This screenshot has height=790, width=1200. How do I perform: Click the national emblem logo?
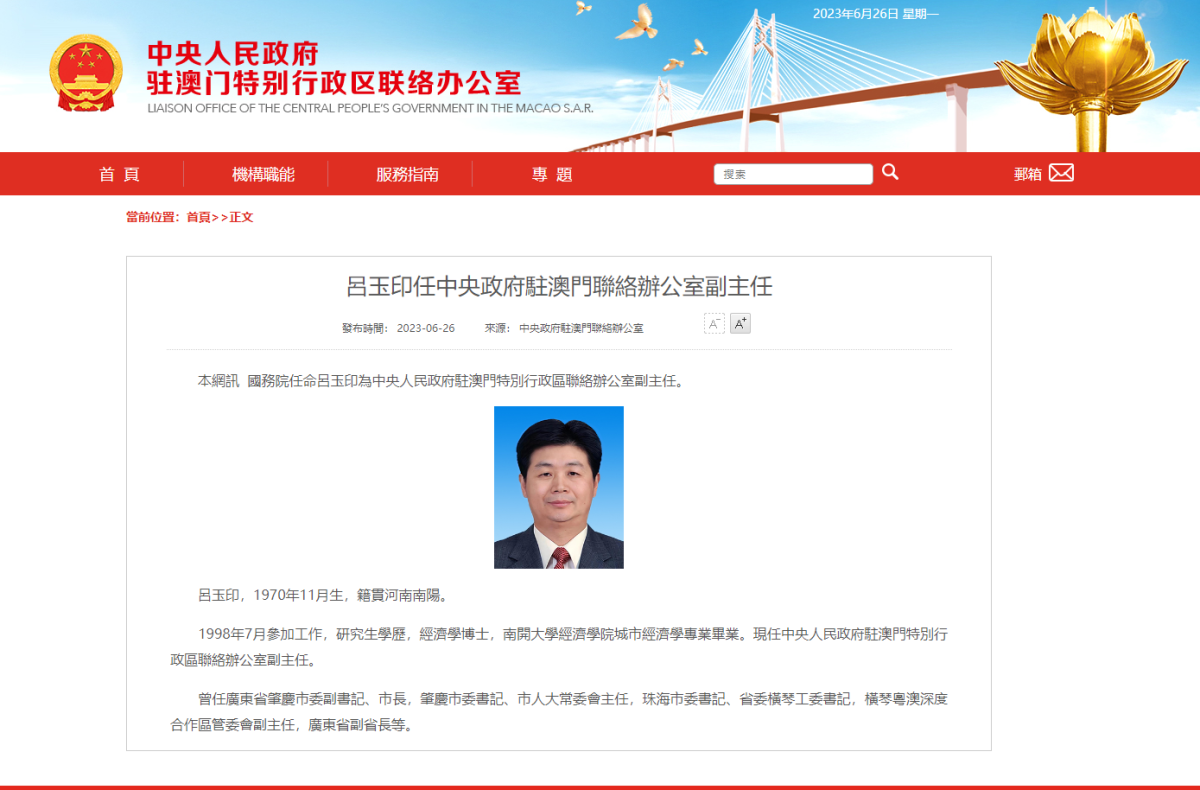(x=86, y=73)
